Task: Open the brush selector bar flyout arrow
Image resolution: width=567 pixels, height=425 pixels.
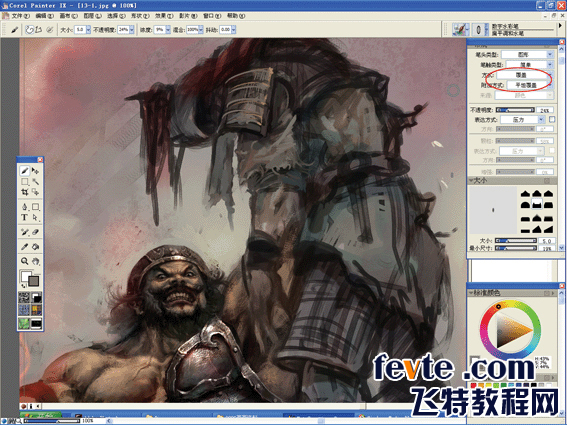Action: click(560, 26)
